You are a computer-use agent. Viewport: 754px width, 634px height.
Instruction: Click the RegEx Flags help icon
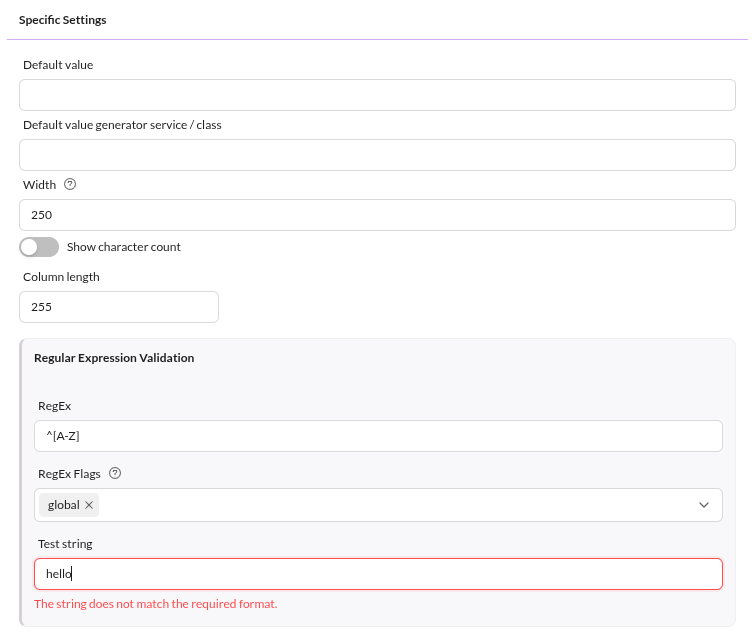pyautogui.click(x=115, y=473)
